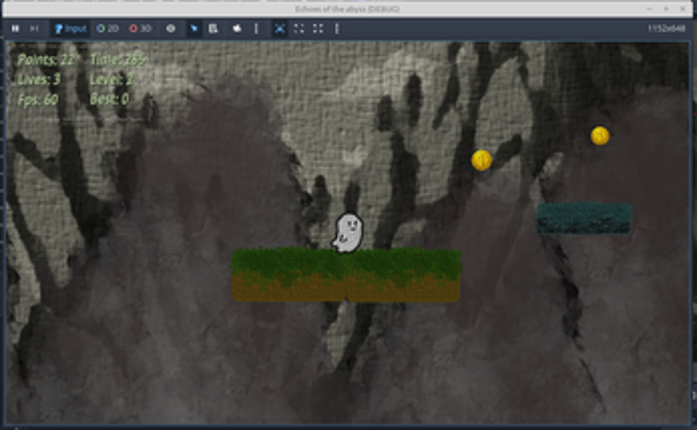
Task: Select the Input mode button
Action: tap(69, 29)
